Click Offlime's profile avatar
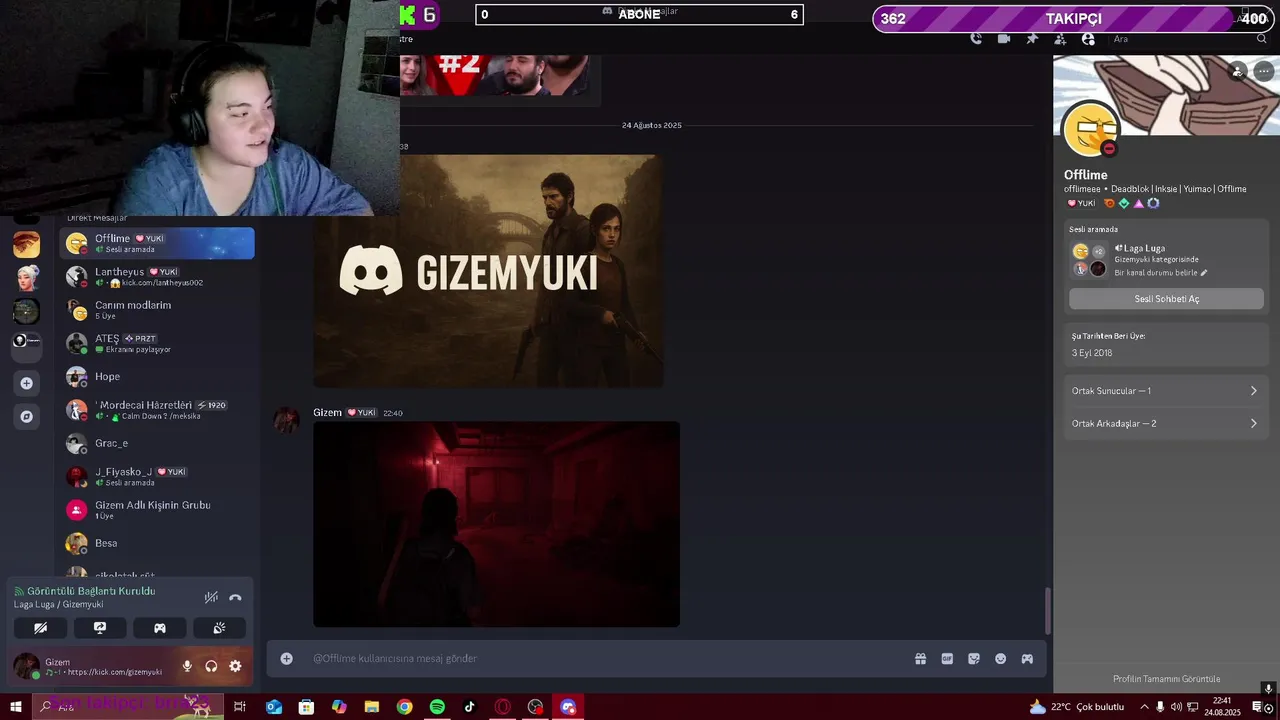This screenshot has height=720, width=1280. [x=1090, y=130]
